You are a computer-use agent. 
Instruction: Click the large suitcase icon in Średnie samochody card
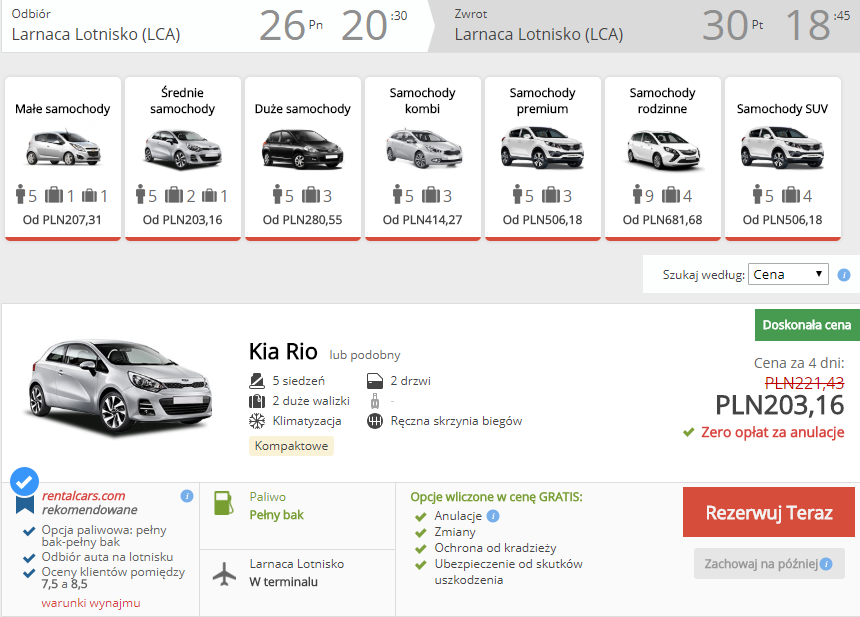tap(174, 195)
